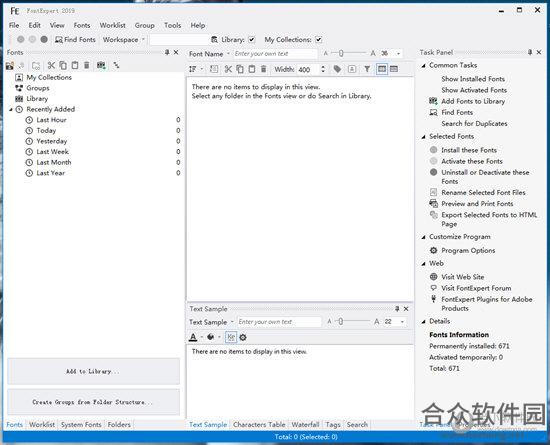Select the Groups tree item

tap(38, 88)
